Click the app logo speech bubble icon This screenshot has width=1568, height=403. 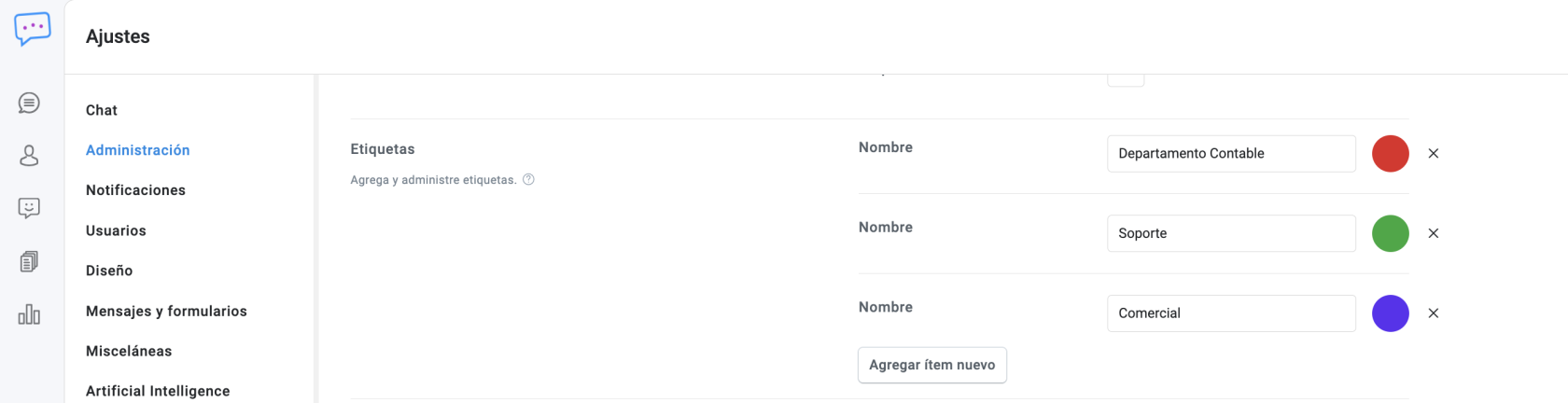click(x=33, y=29)
